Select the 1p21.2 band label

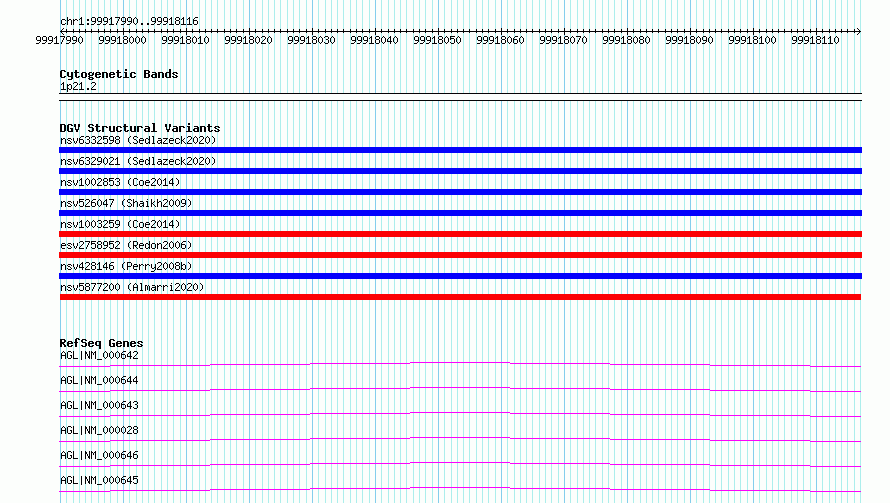[78, 86]
